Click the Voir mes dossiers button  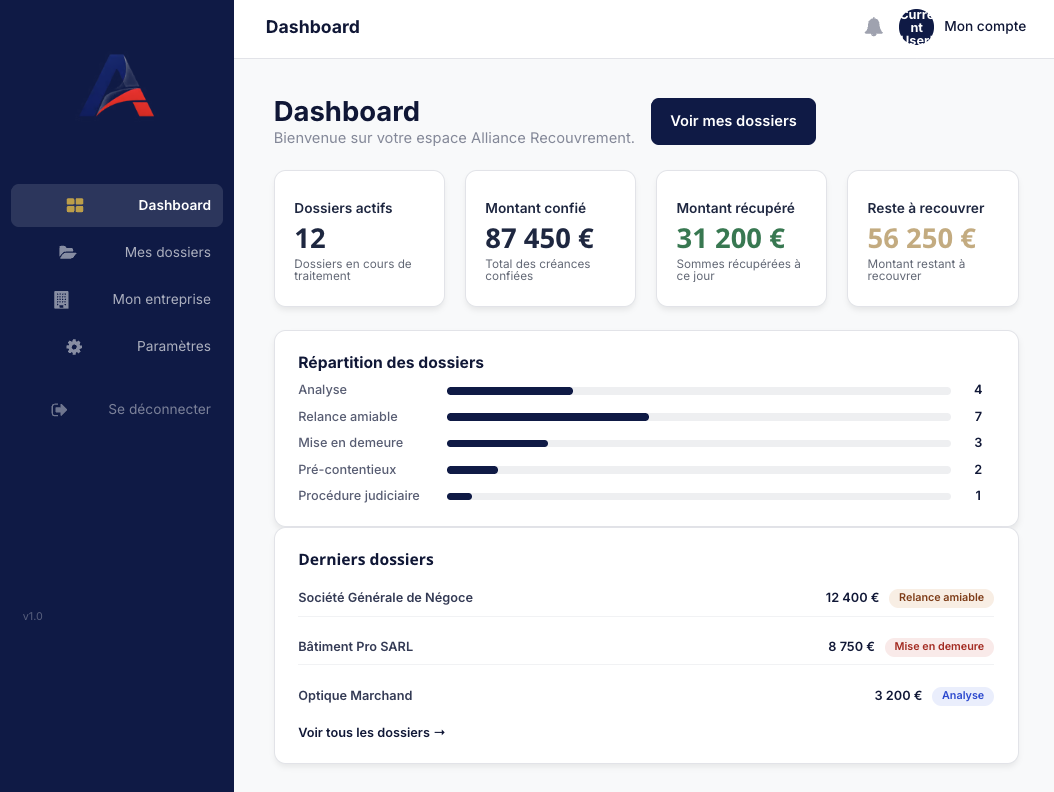pos(733,121)
